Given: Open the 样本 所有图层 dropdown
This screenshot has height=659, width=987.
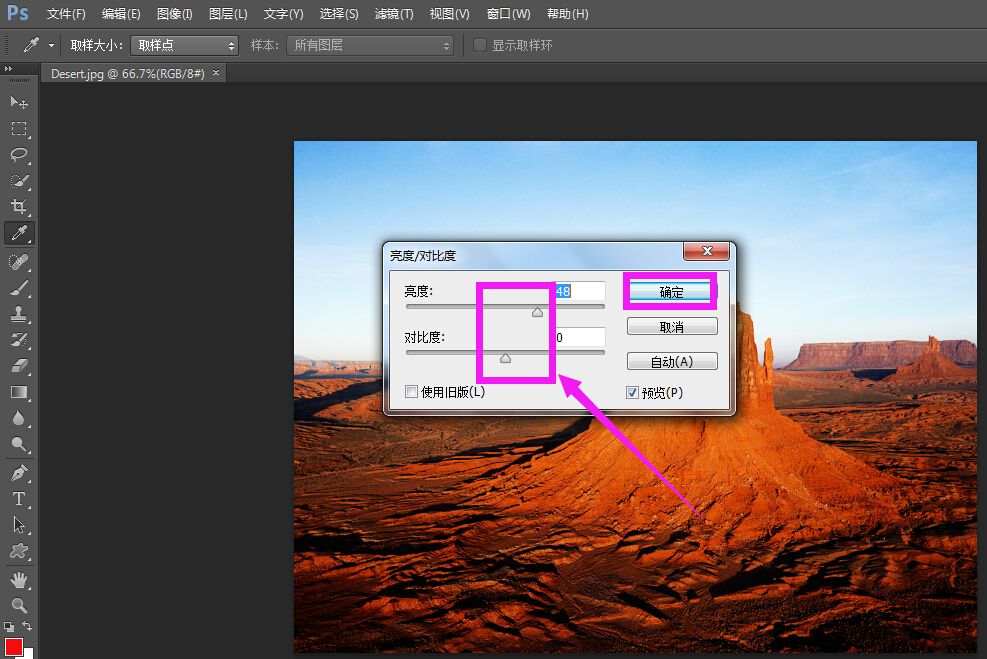Looking at the screenshot, I should coord(370,45).
